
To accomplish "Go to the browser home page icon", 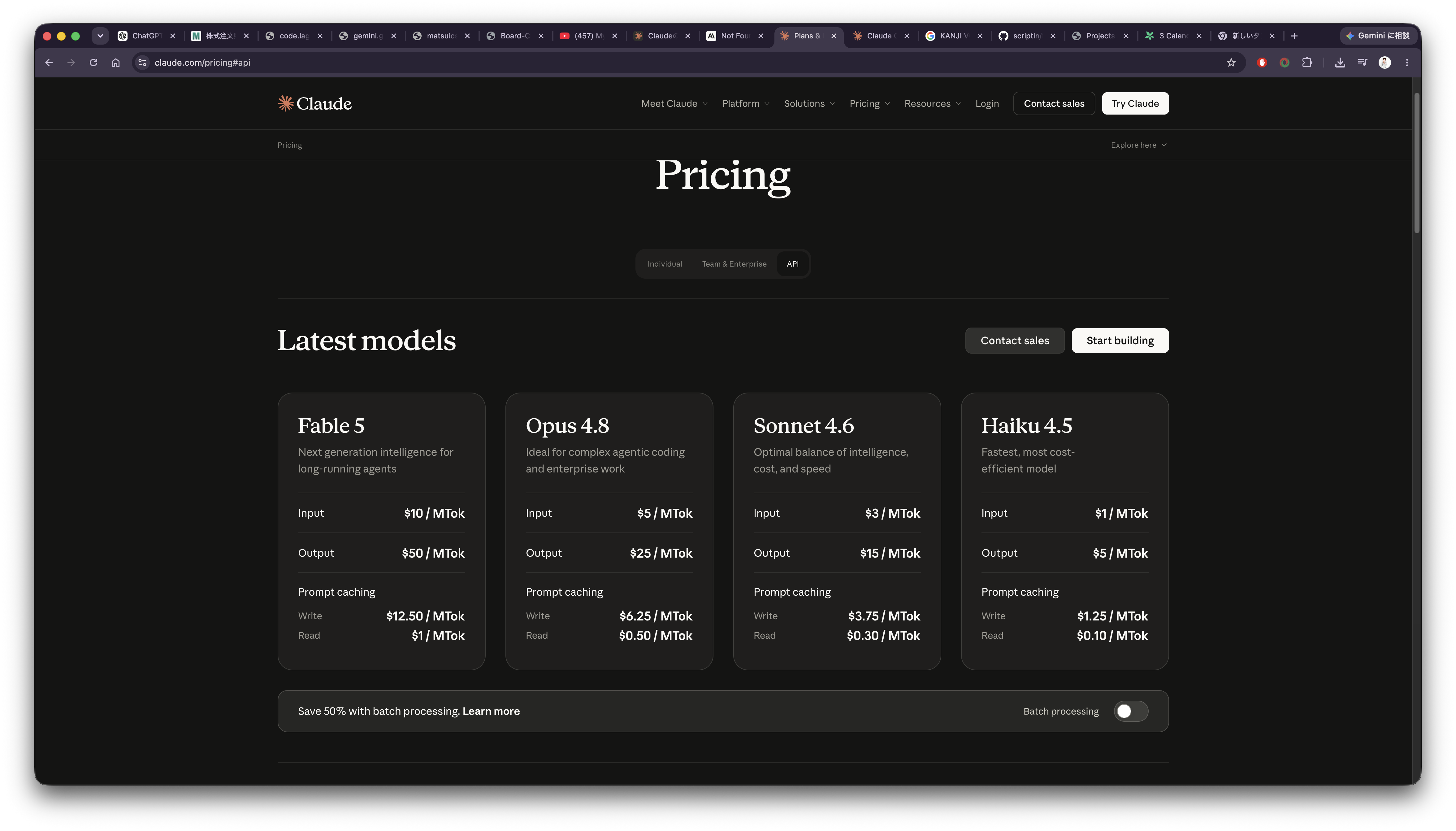I will click(116, 63).
